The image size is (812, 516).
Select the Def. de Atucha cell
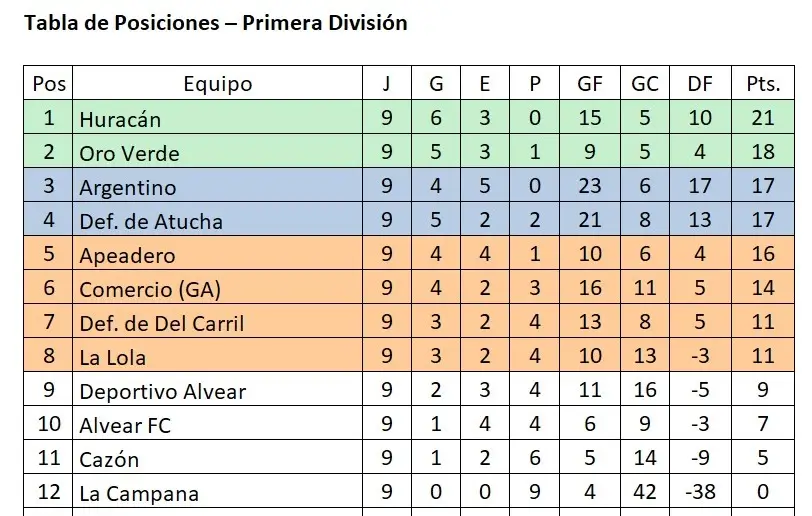[151, 221]
